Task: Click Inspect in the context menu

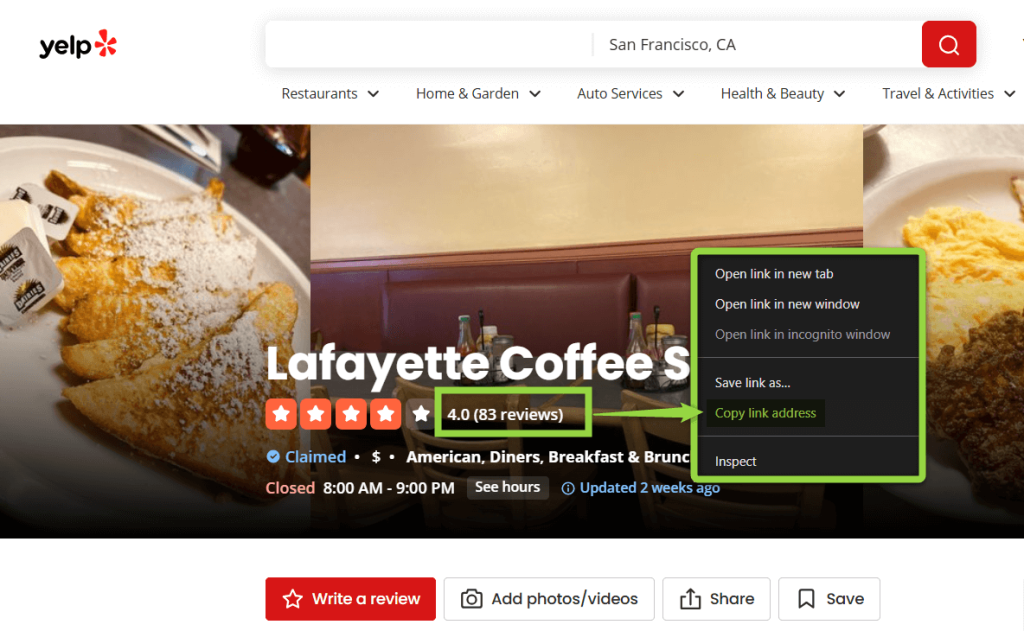Action: pyautogui.click(x=735, y=461)
